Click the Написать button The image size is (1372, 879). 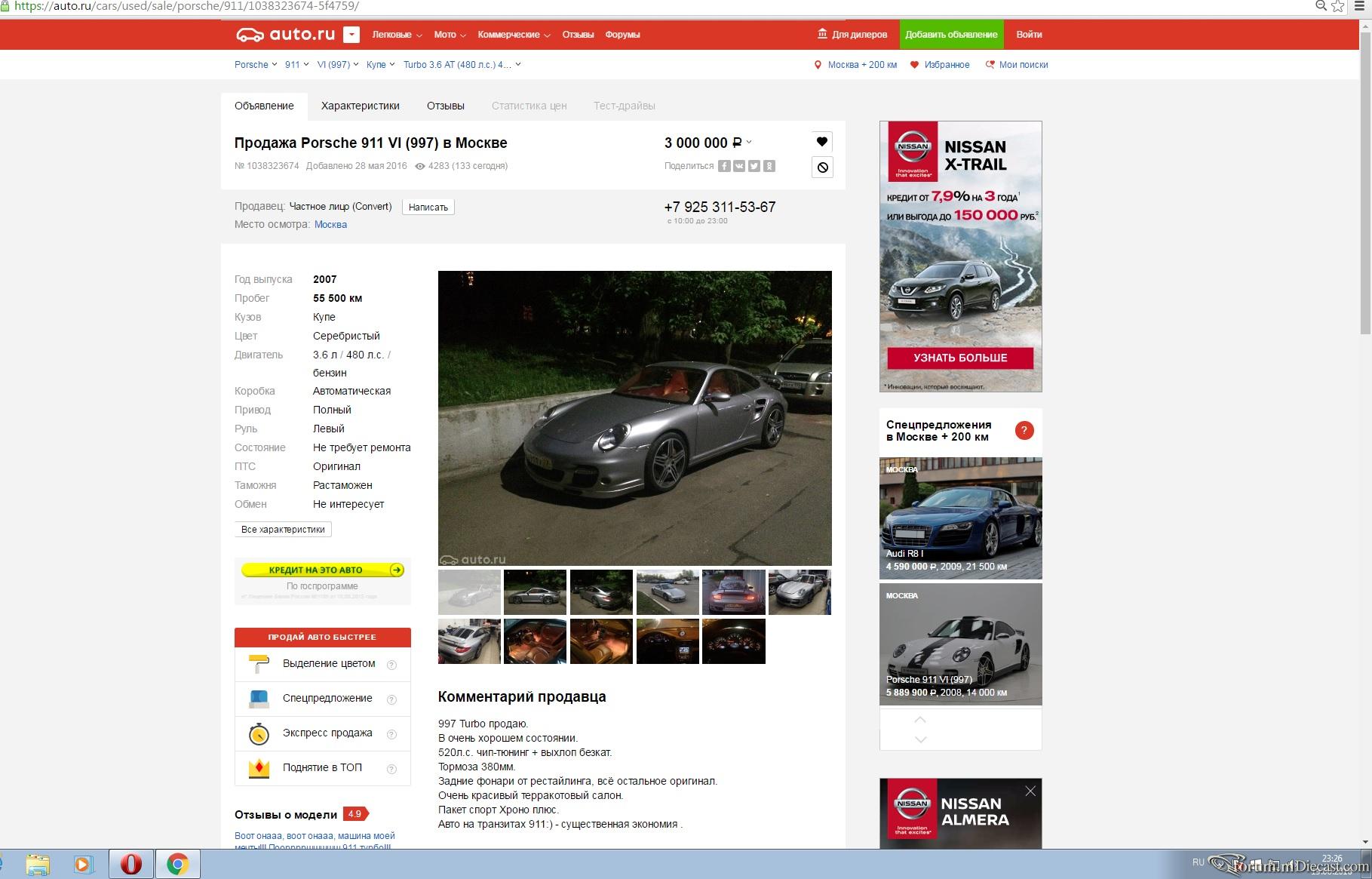[428, 207]
